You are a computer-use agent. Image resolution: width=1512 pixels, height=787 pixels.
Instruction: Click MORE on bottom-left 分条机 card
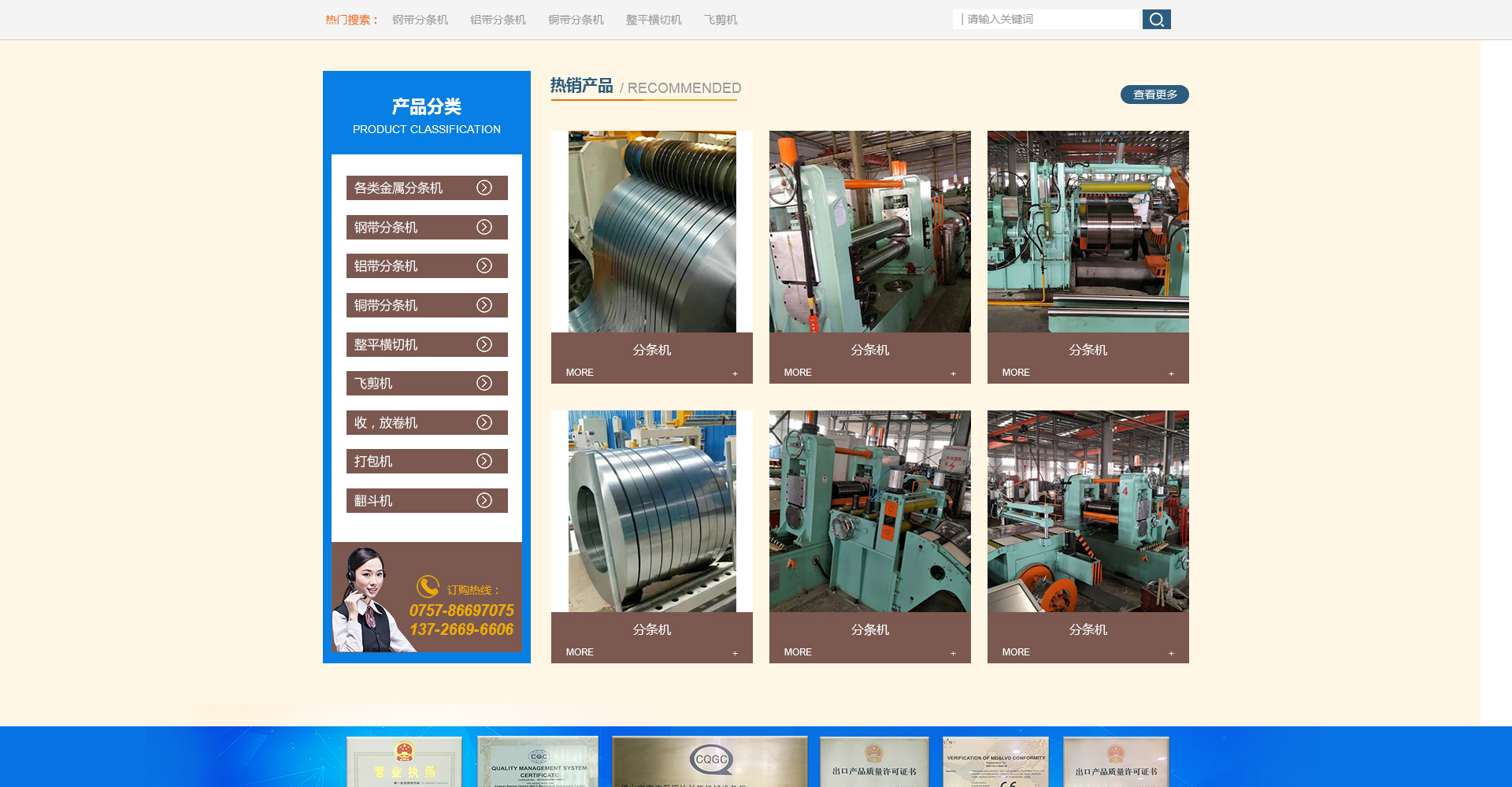pyautogui.click(x=580, y=652)
